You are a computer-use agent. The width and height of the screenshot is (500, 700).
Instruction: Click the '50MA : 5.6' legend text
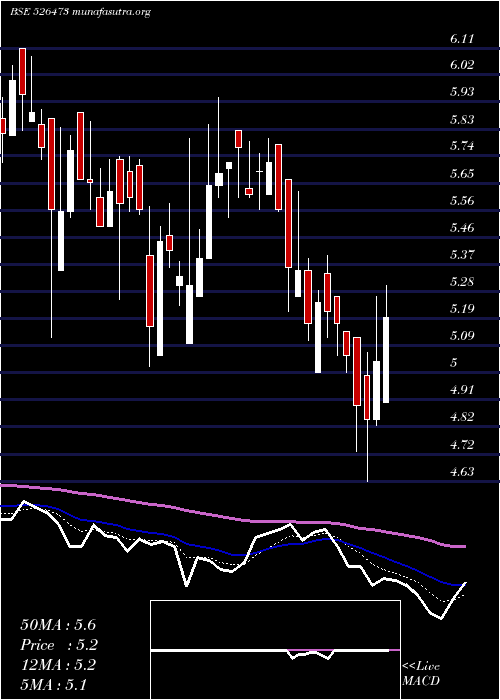pos(58,625)
